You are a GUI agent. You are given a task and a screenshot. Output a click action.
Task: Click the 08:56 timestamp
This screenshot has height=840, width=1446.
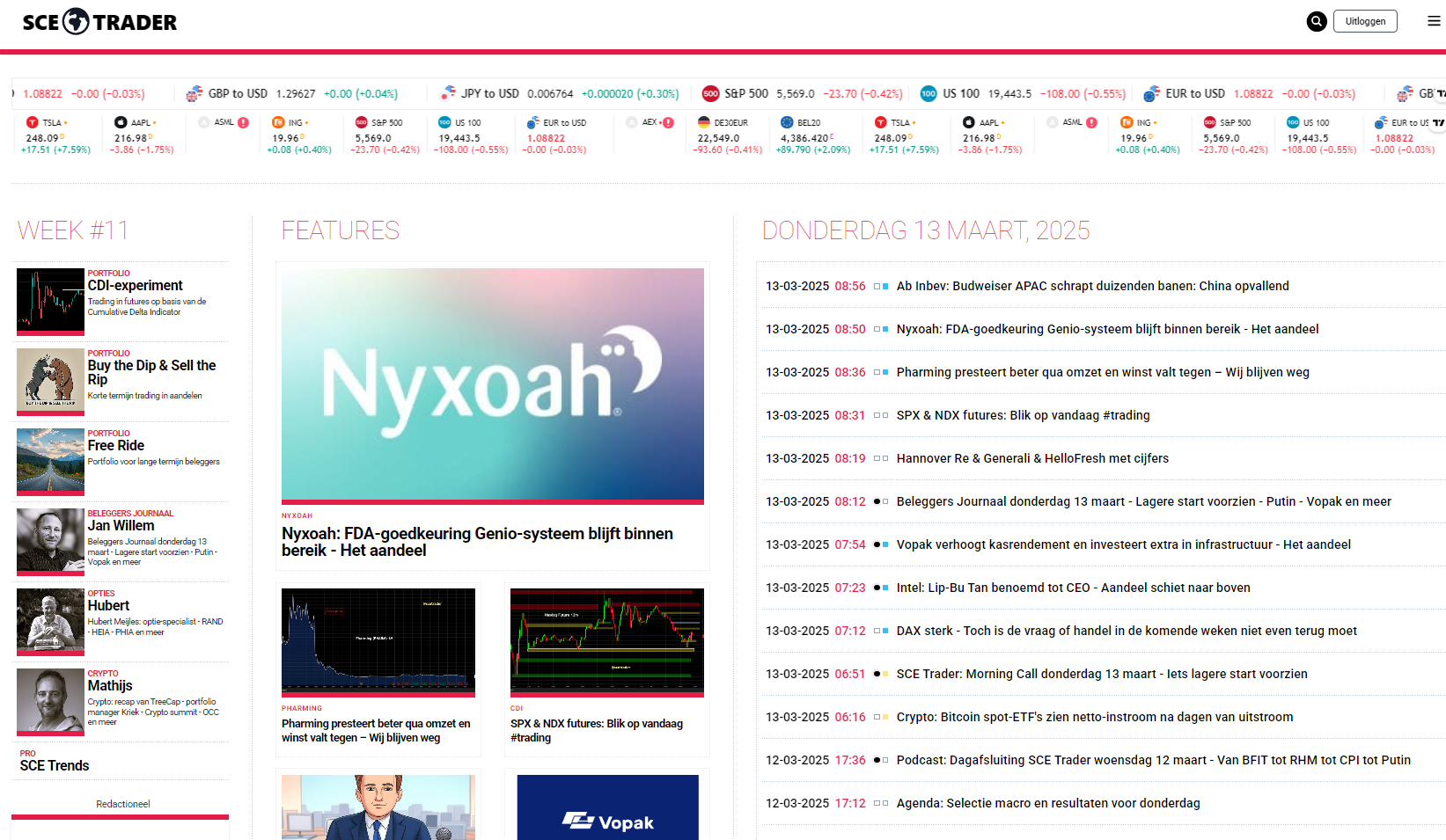click(x=850, y=286)
